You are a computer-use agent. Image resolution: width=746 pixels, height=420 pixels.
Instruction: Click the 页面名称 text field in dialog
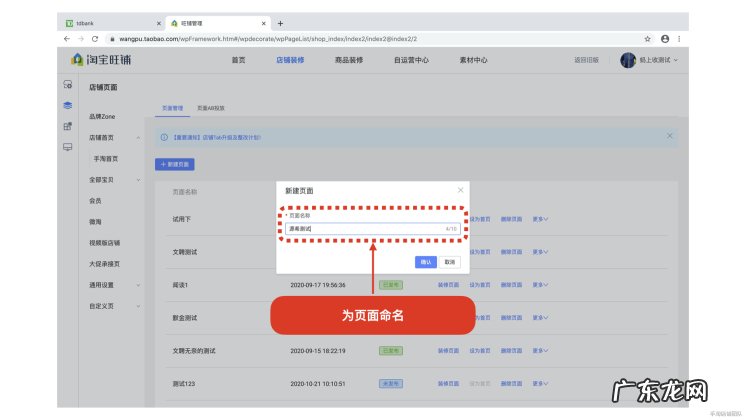tap(373, 229)
